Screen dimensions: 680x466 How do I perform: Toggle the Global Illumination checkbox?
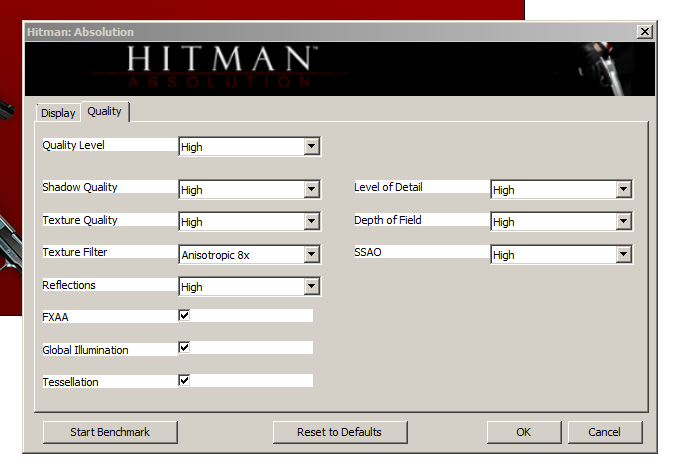(x=184, y=347)
